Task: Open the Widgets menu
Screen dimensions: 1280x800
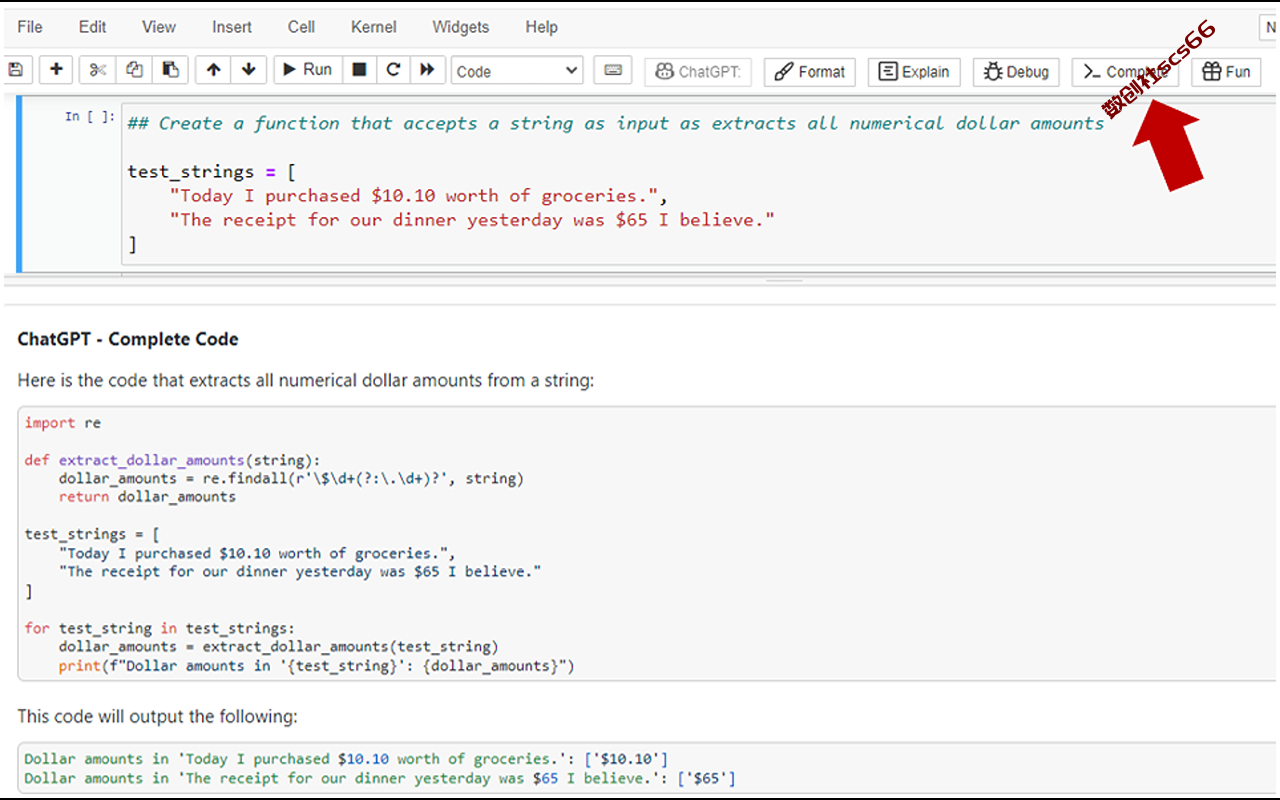Action: pyautogui.click(x=461, y=27)
